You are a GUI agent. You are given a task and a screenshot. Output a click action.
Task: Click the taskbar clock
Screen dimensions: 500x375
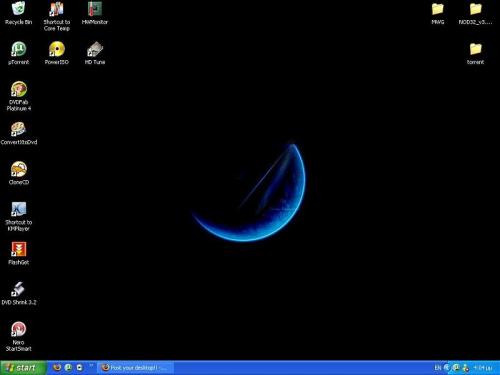(483, 368)
